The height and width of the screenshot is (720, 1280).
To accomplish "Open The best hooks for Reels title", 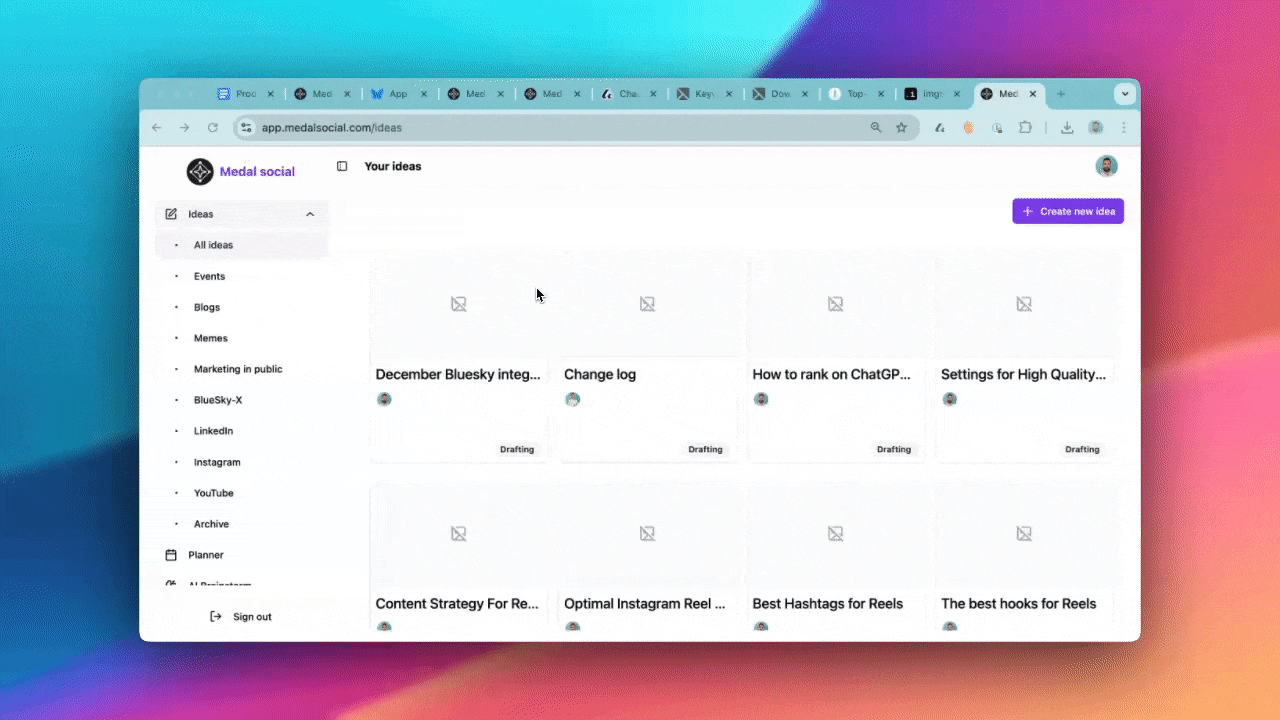I will [1018, 604].
